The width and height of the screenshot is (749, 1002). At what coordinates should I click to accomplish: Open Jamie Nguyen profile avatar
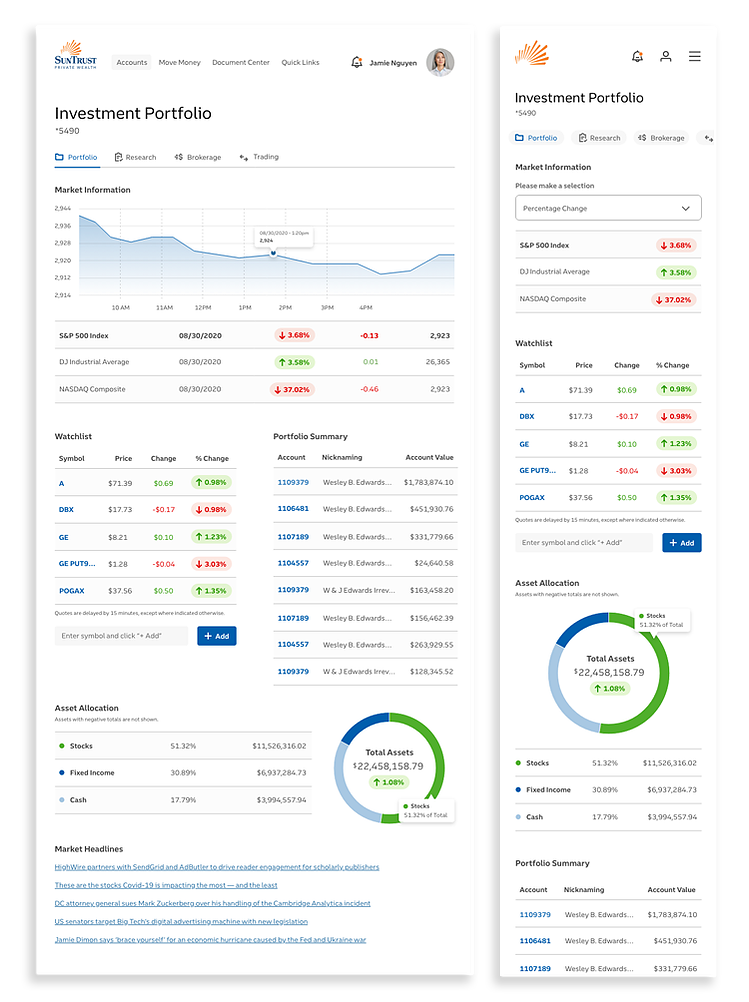point(440,62)
